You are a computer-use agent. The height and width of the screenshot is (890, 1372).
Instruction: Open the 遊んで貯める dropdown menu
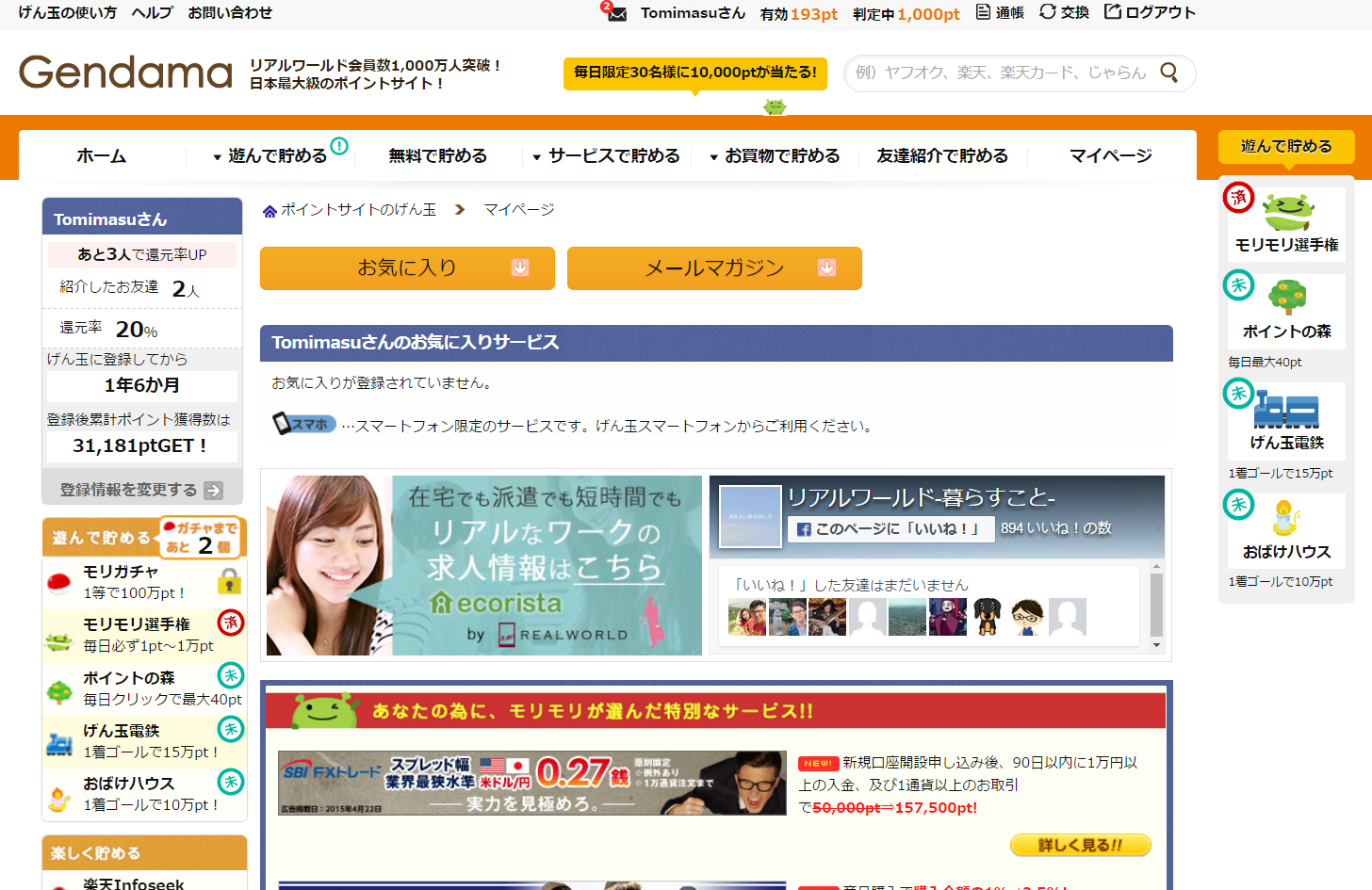[x=270, y=156]
